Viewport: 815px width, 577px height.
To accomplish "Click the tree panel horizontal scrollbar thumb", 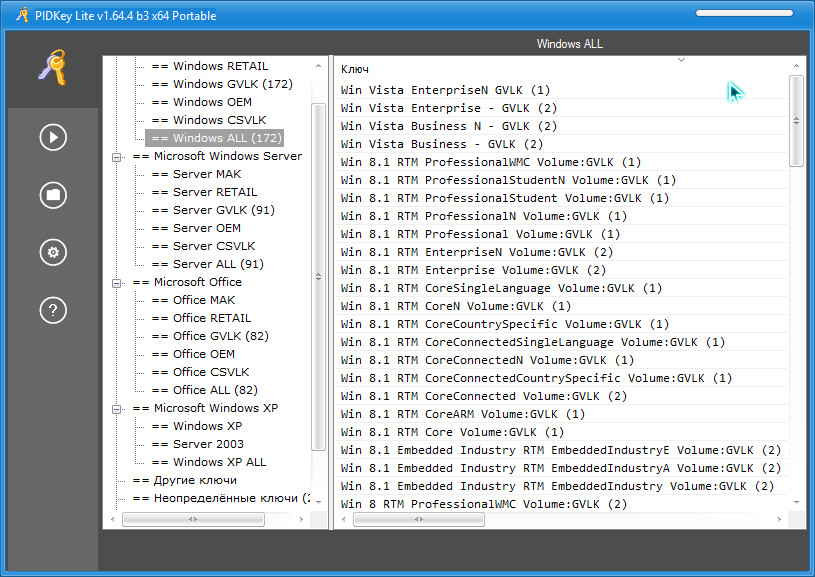I will (193, 519).
